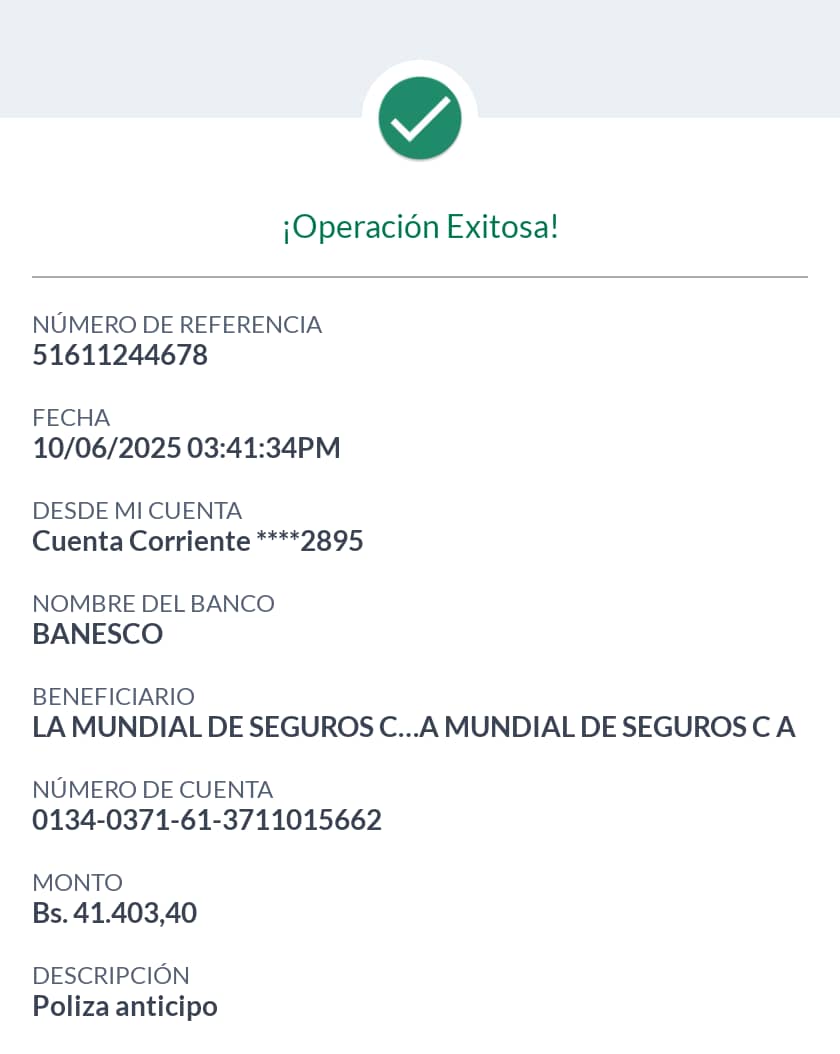The image size is (840, 1054).
Task: Click the FECHA label
Action: pos(71,417)
